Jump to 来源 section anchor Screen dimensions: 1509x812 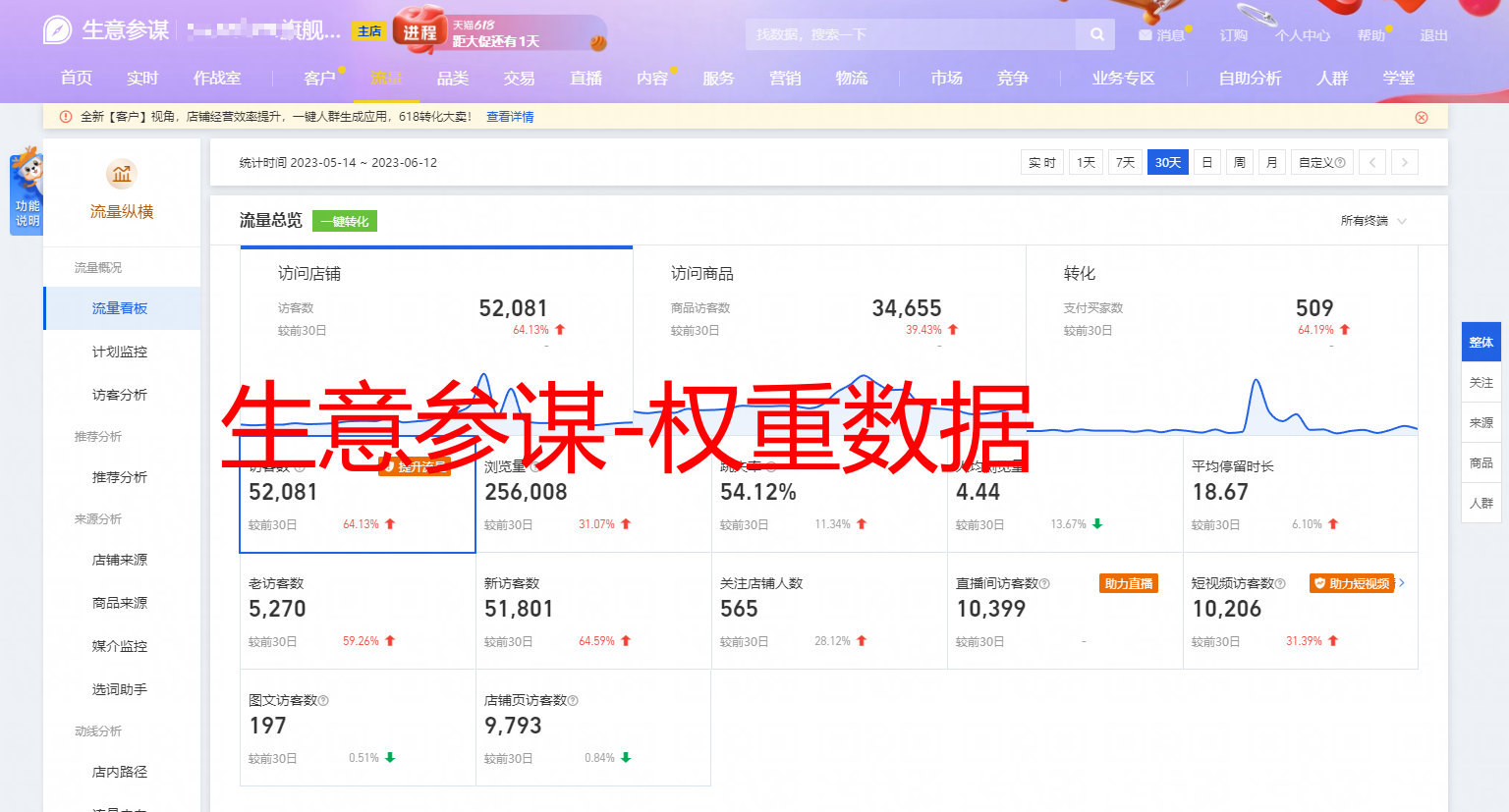pyautogui.click(x=1481, y=423)
